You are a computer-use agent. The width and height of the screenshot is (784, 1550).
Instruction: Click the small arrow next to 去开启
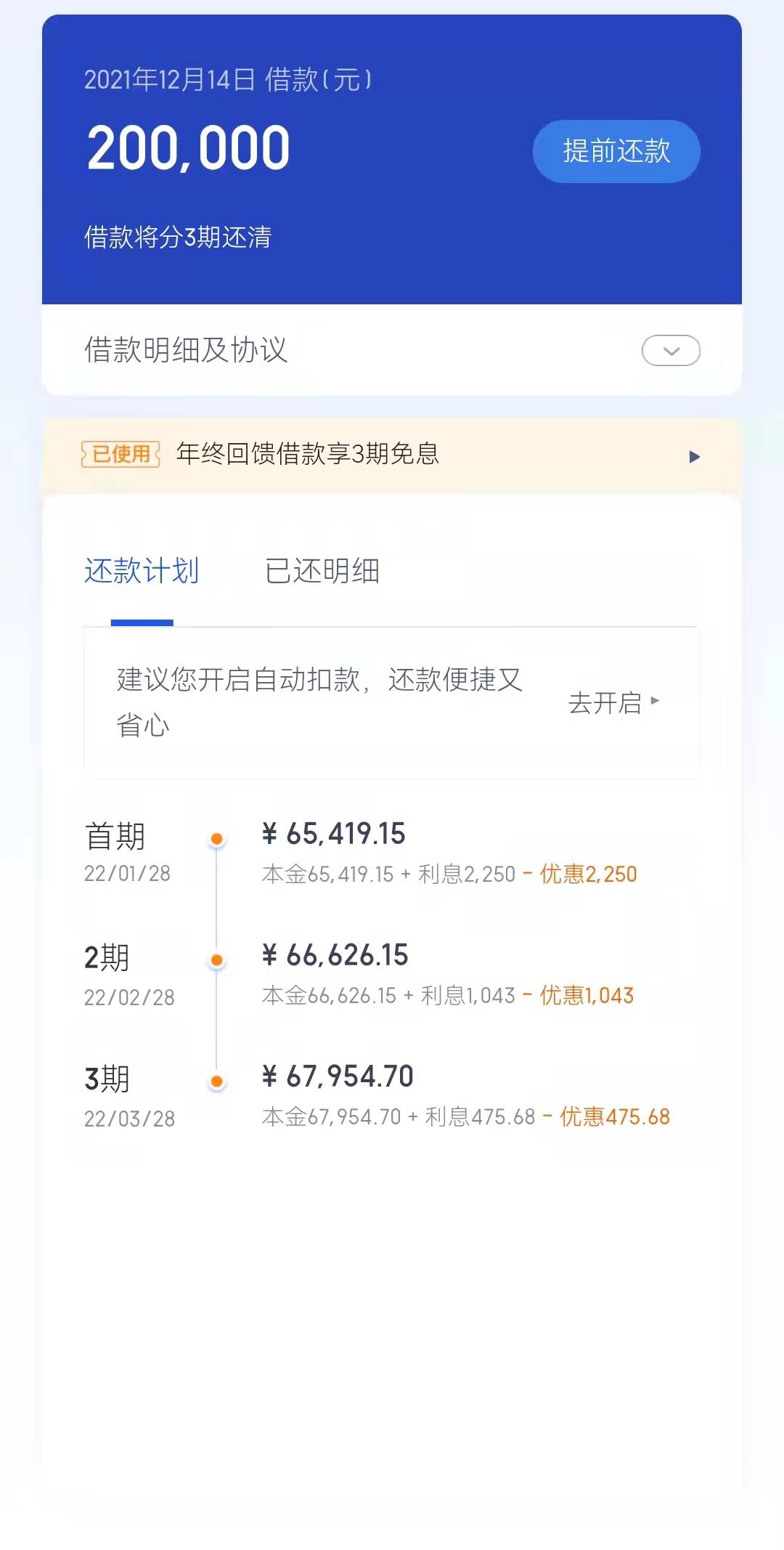click(x=656, y=701)
